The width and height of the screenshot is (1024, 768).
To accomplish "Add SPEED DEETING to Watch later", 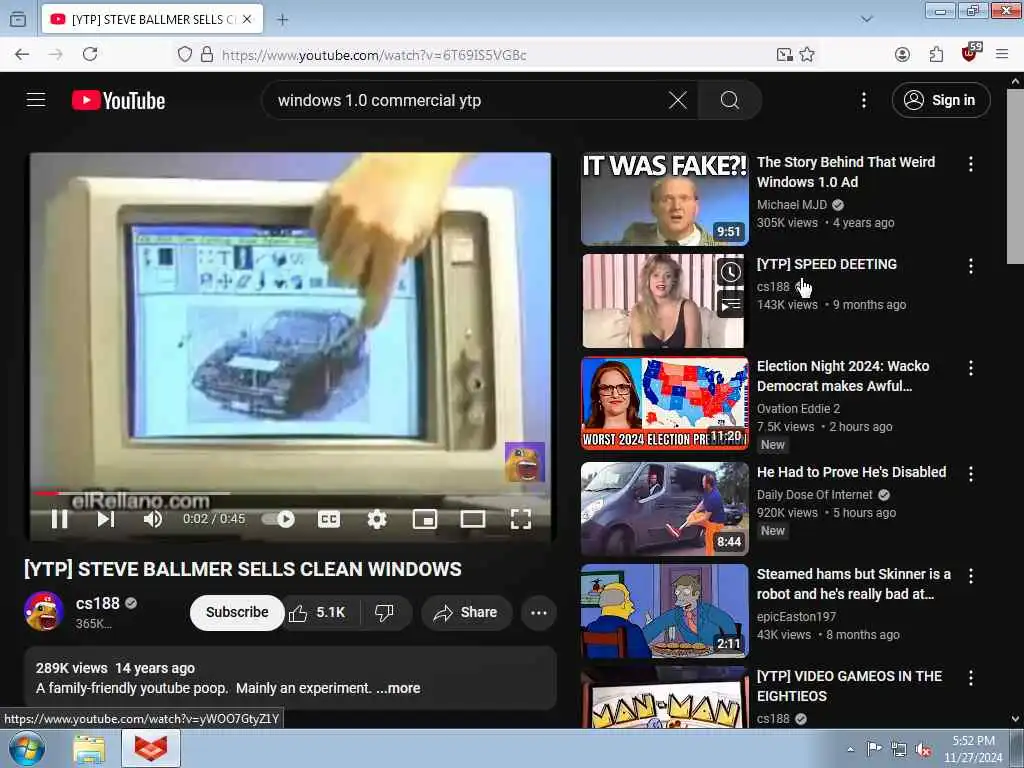I will click(730, 272).
